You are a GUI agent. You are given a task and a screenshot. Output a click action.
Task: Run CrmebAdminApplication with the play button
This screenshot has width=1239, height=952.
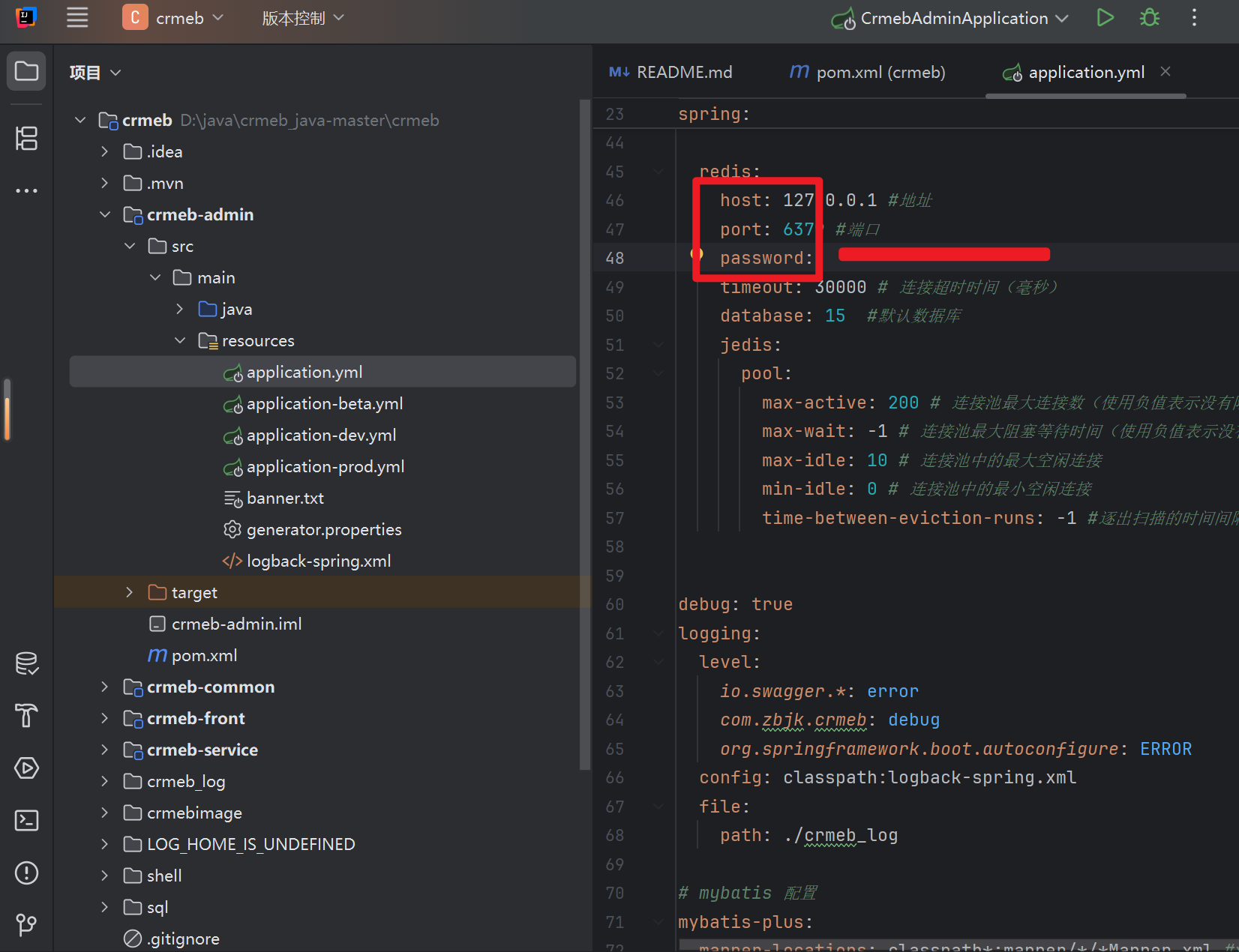click(x=1105, y=18)
